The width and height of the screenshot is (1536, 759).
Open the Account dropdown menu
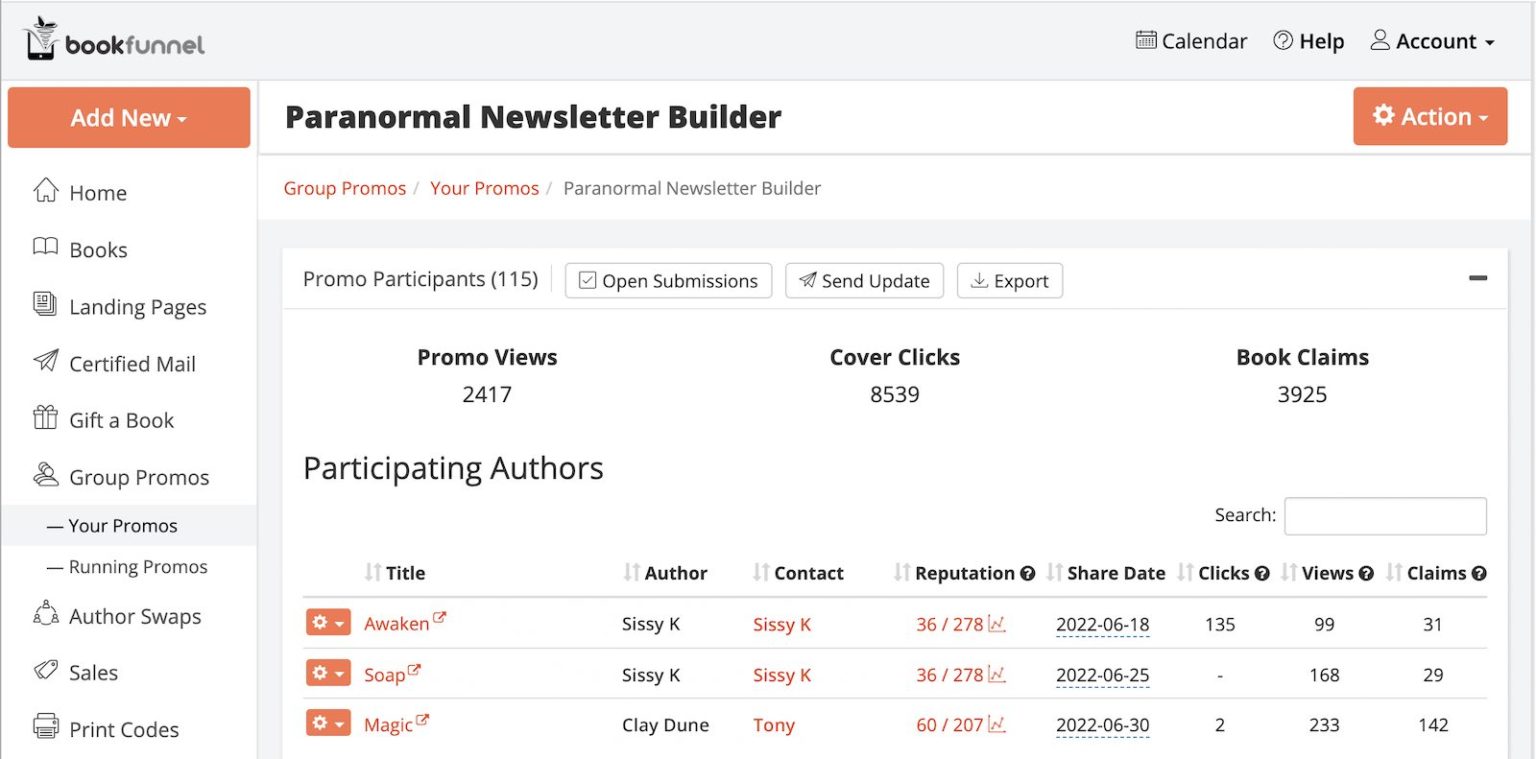1432,41
